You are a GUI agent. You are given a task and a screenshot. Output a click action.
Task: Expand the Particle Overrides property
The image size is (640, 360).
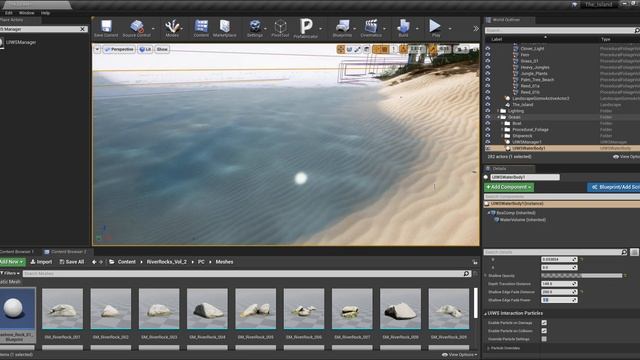tap(489, 348)
